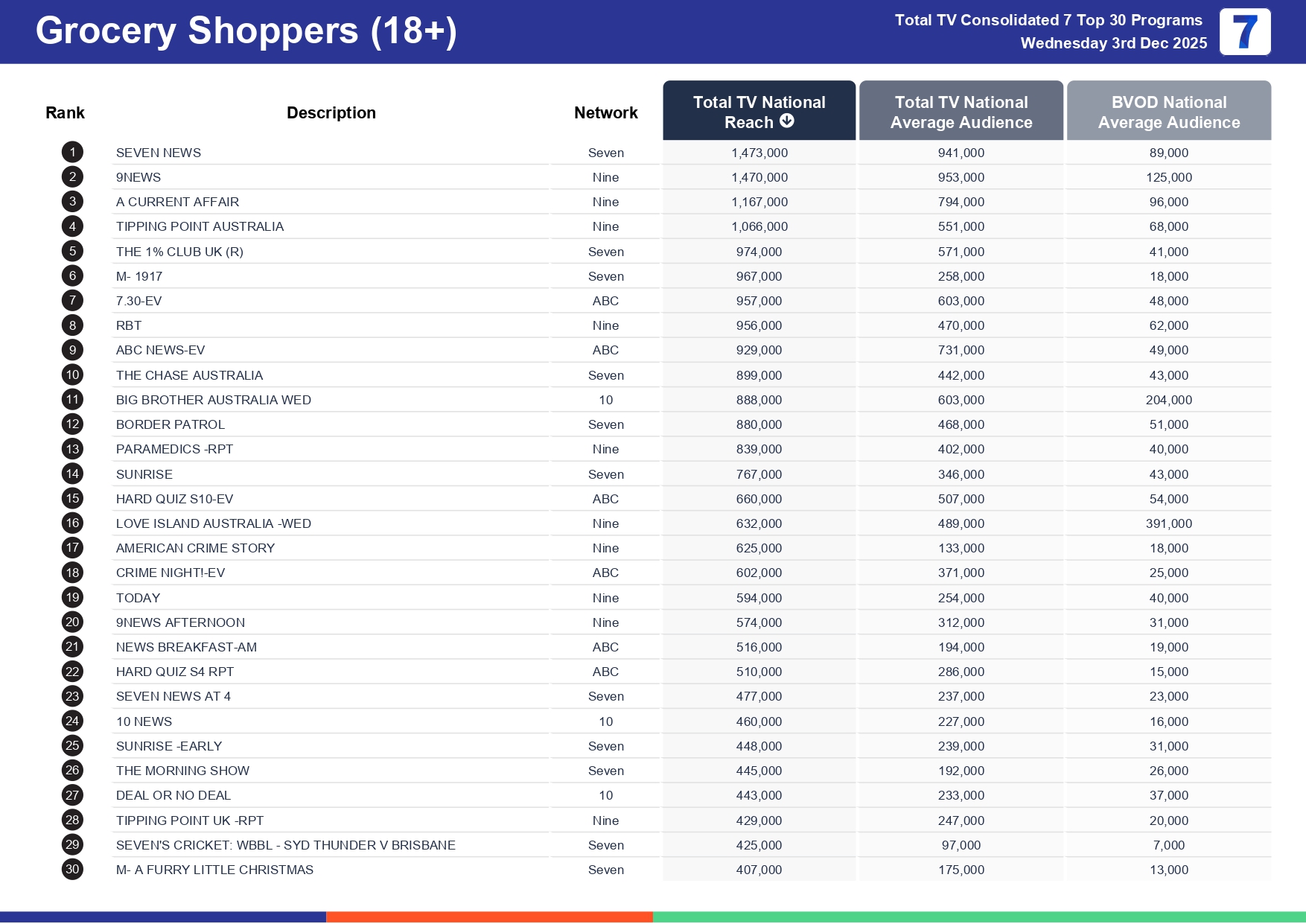Click BIG BROTHER AUSTRALIA WED program name

213,400
